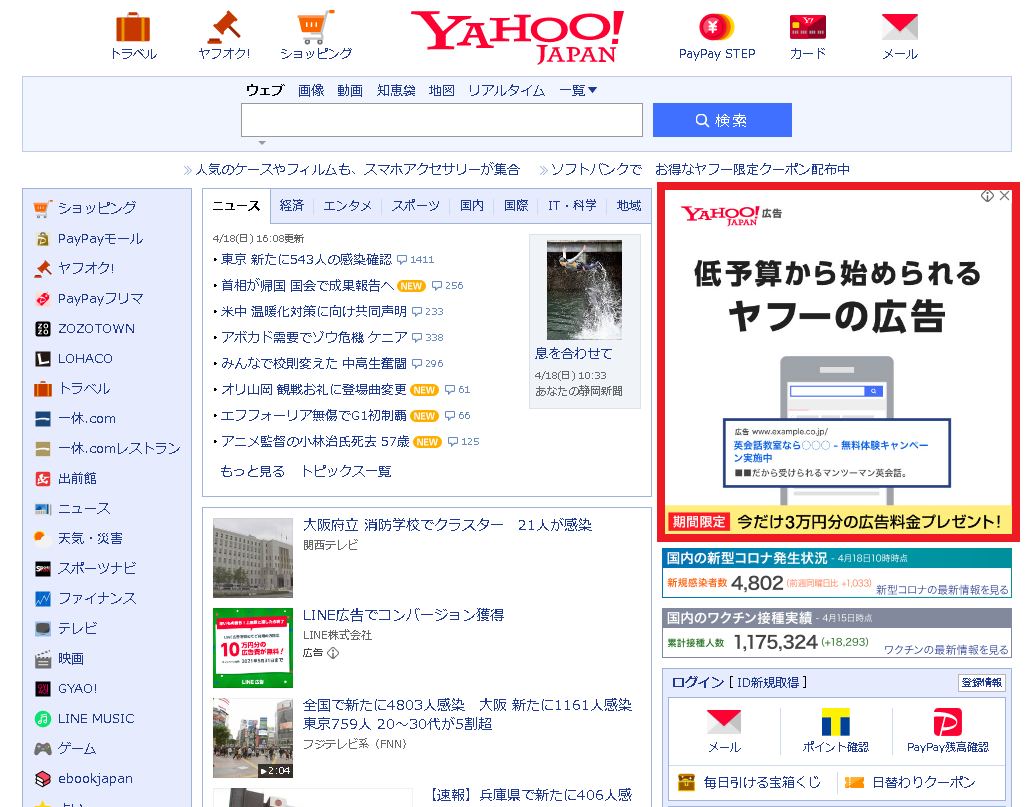1036x807 pixels.
Task: Click the ファイナンス chart icon
Action: [42, 599]
